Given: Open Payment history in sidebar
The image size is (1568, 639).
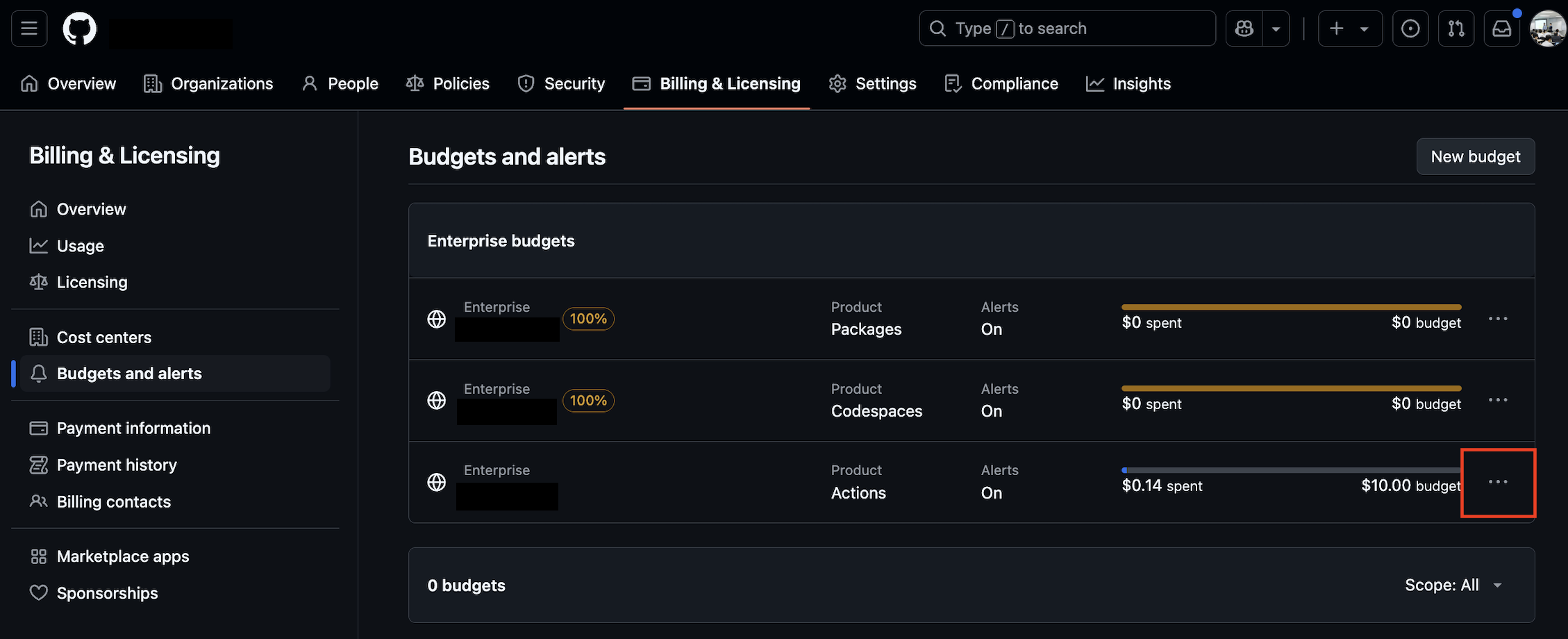Looking at the screenshot, I should [175, 465].
